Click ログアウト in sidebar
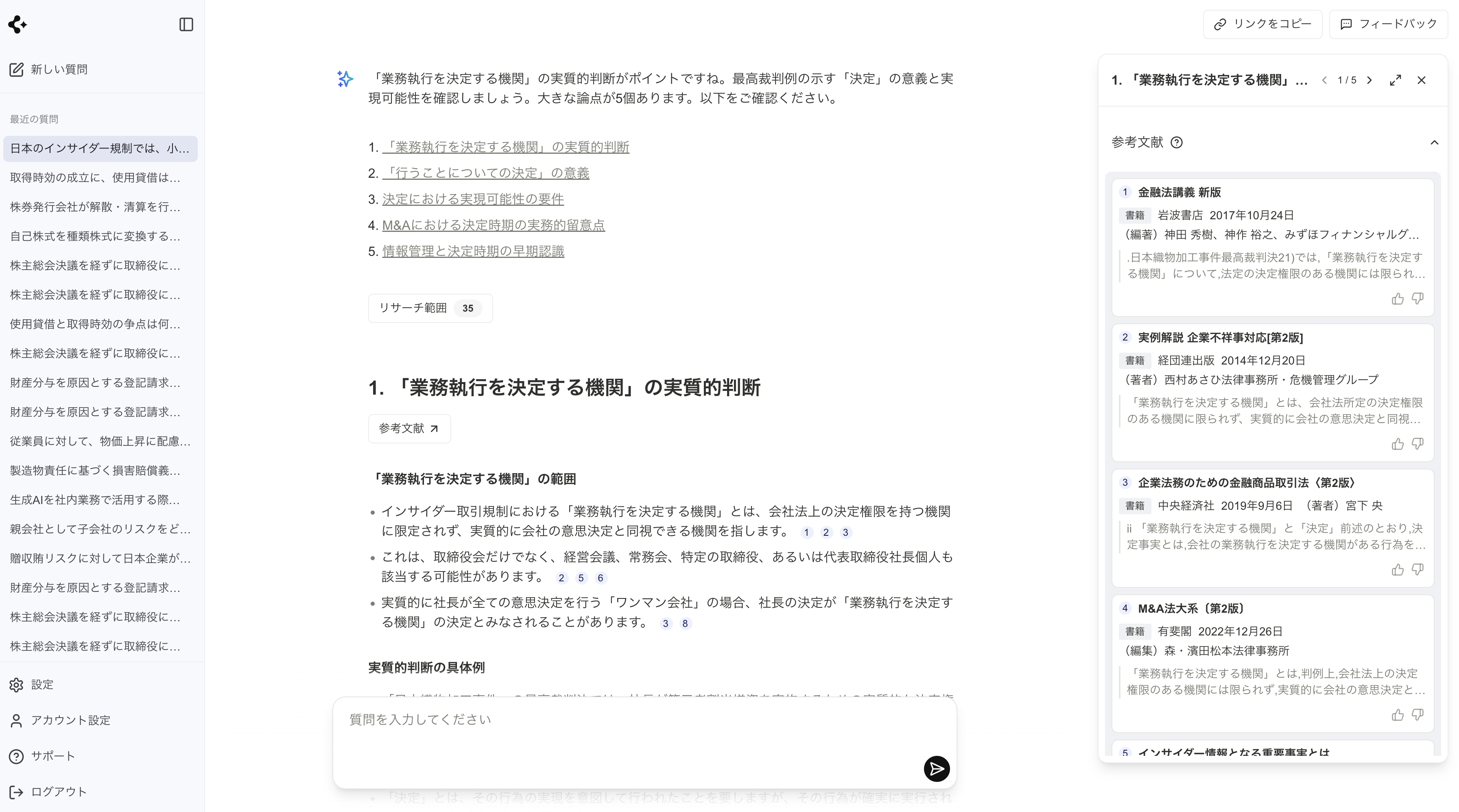This screenshot has height=812, width=1459. click(48, 792)
